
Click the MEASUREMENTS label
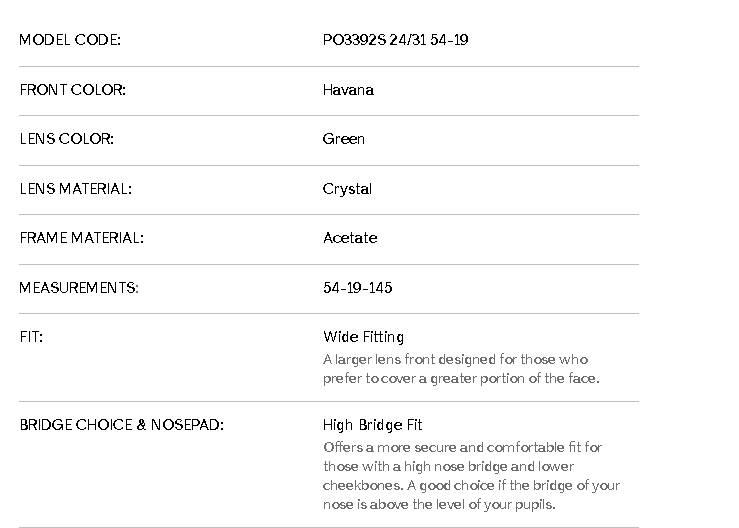pos(78,288)
